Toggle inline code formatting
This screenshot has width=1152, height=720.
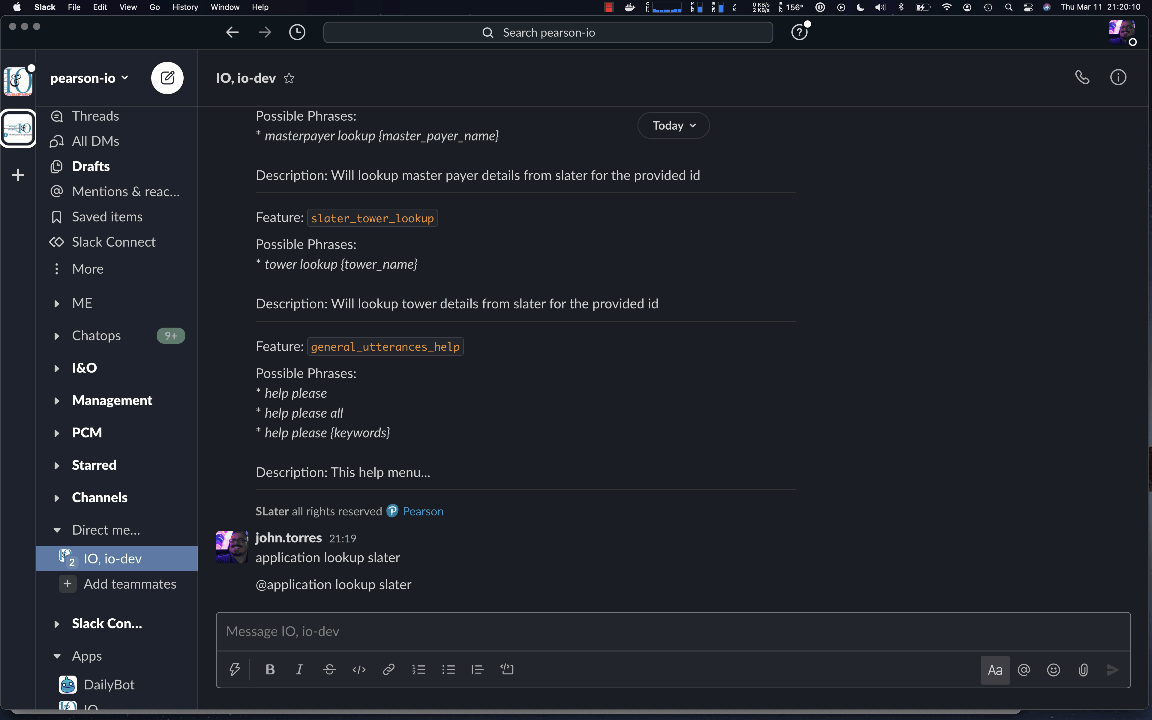click(359, 669)
